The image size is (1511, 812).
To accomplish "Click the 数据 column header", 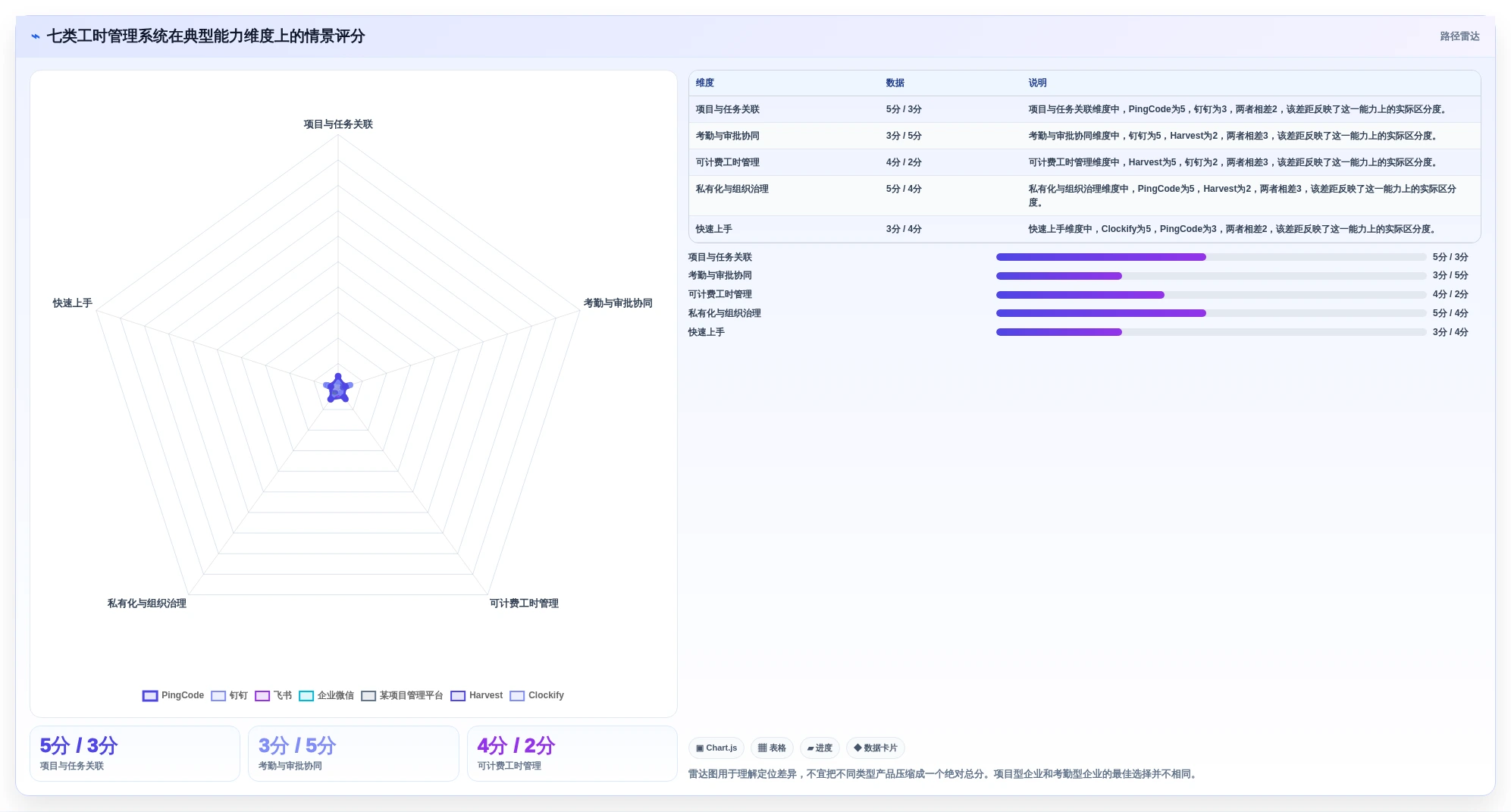I will click(x=895, y=83).
